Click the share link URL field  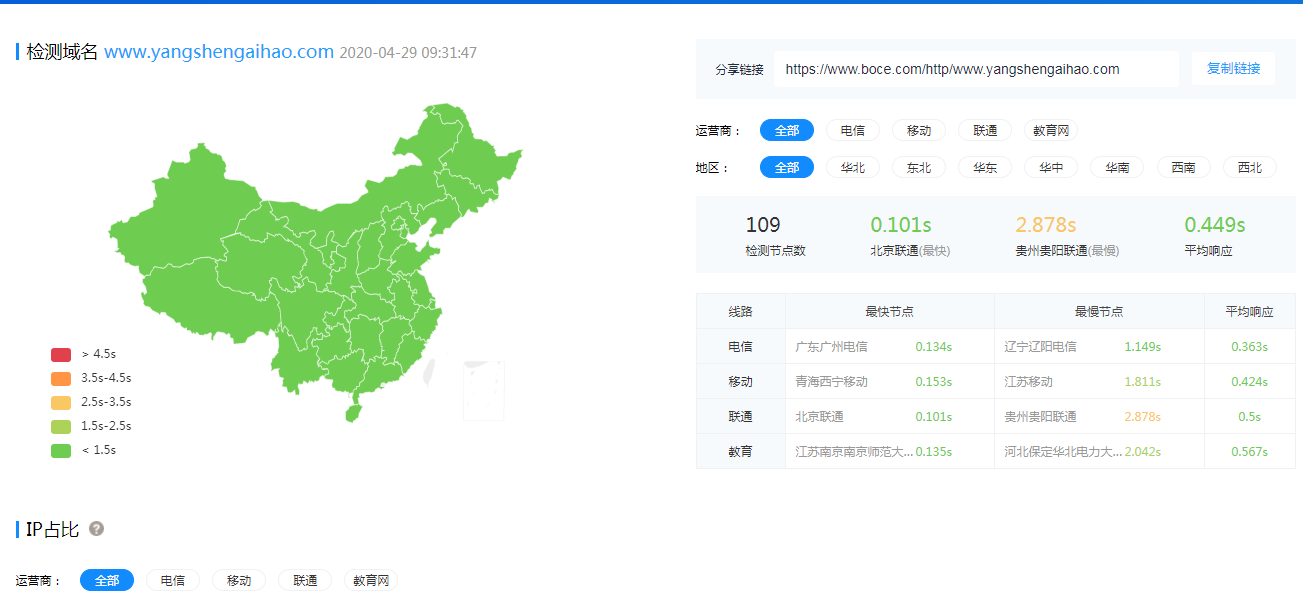tap(975, 69)
